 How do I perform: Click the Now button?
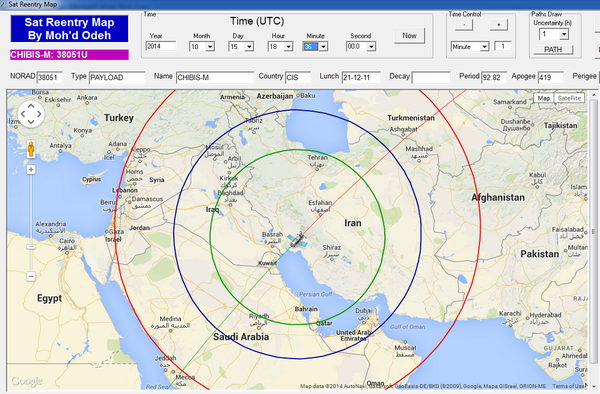click(409, 36)
